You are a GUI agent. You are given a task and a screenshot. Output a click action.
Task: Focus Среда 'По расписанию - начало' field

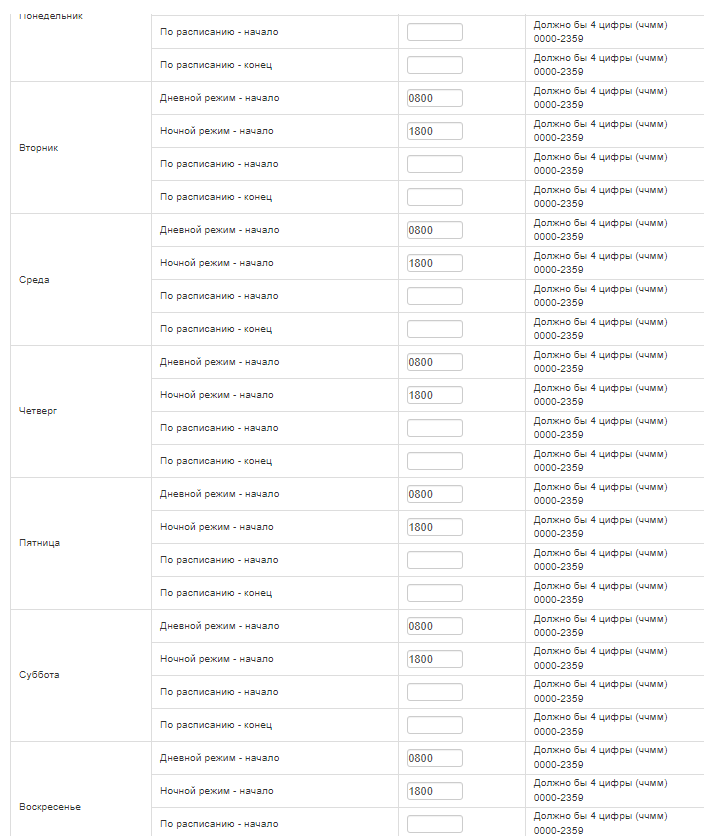(x=435, y=296)
